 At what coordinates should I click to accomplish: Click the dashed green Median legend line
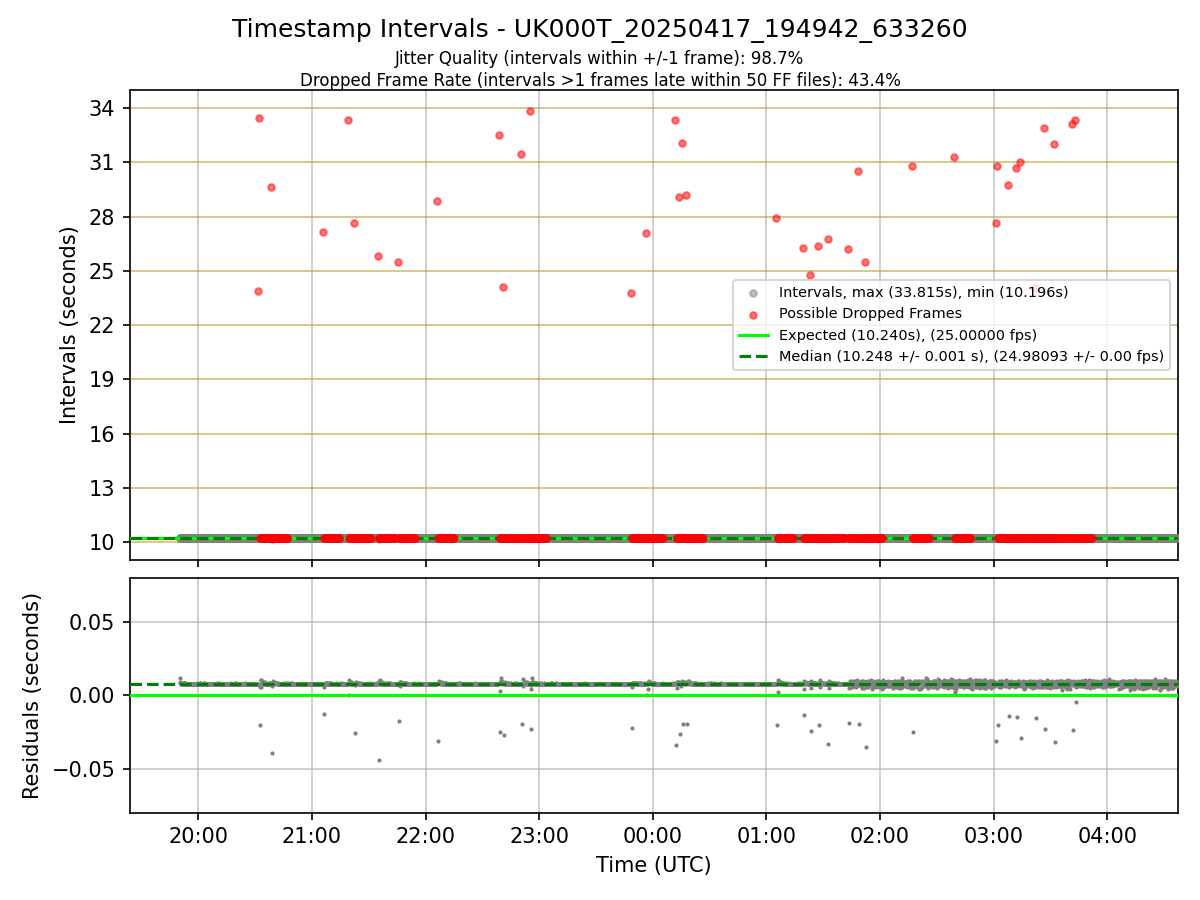[754, 356]
